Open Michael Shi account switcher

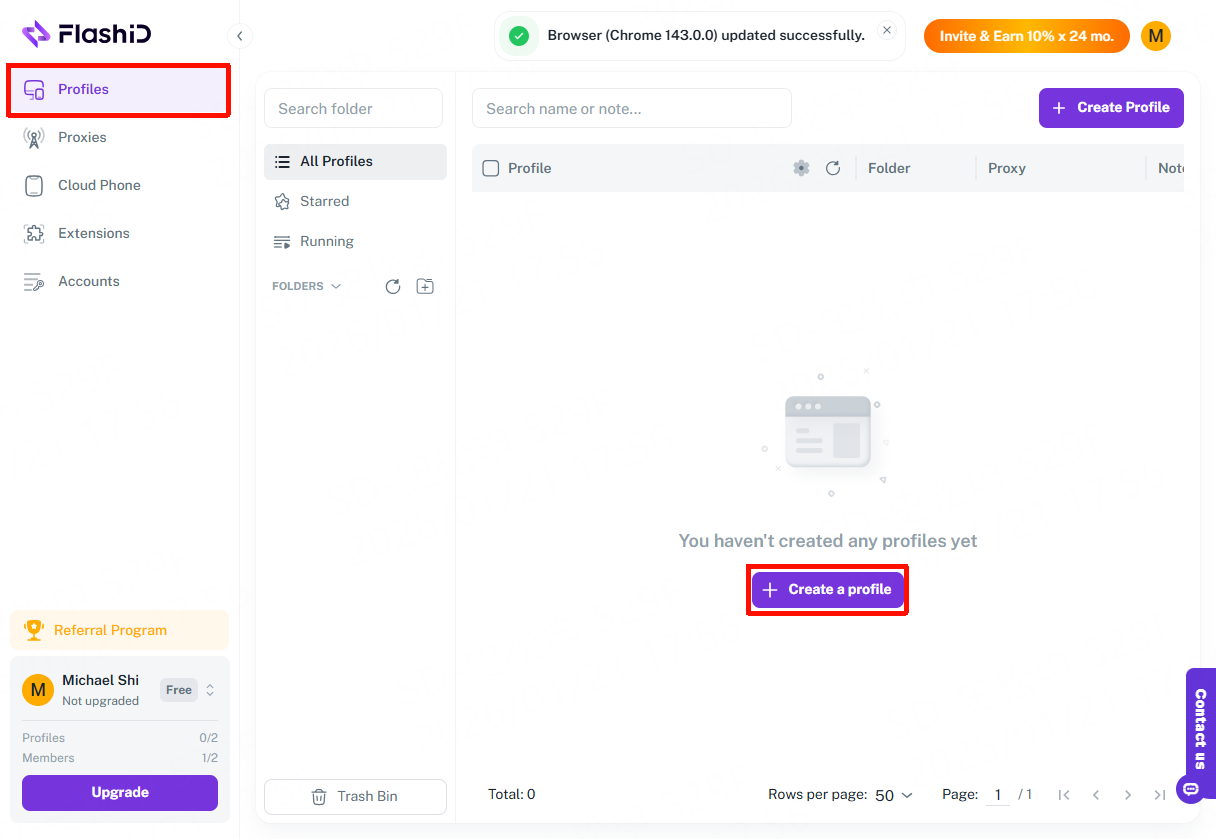[x=209, y=690]
